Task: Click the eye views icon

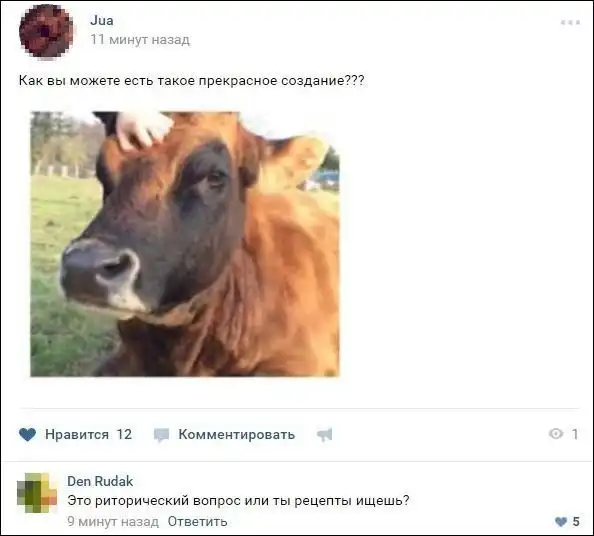Action: point(556,434)
